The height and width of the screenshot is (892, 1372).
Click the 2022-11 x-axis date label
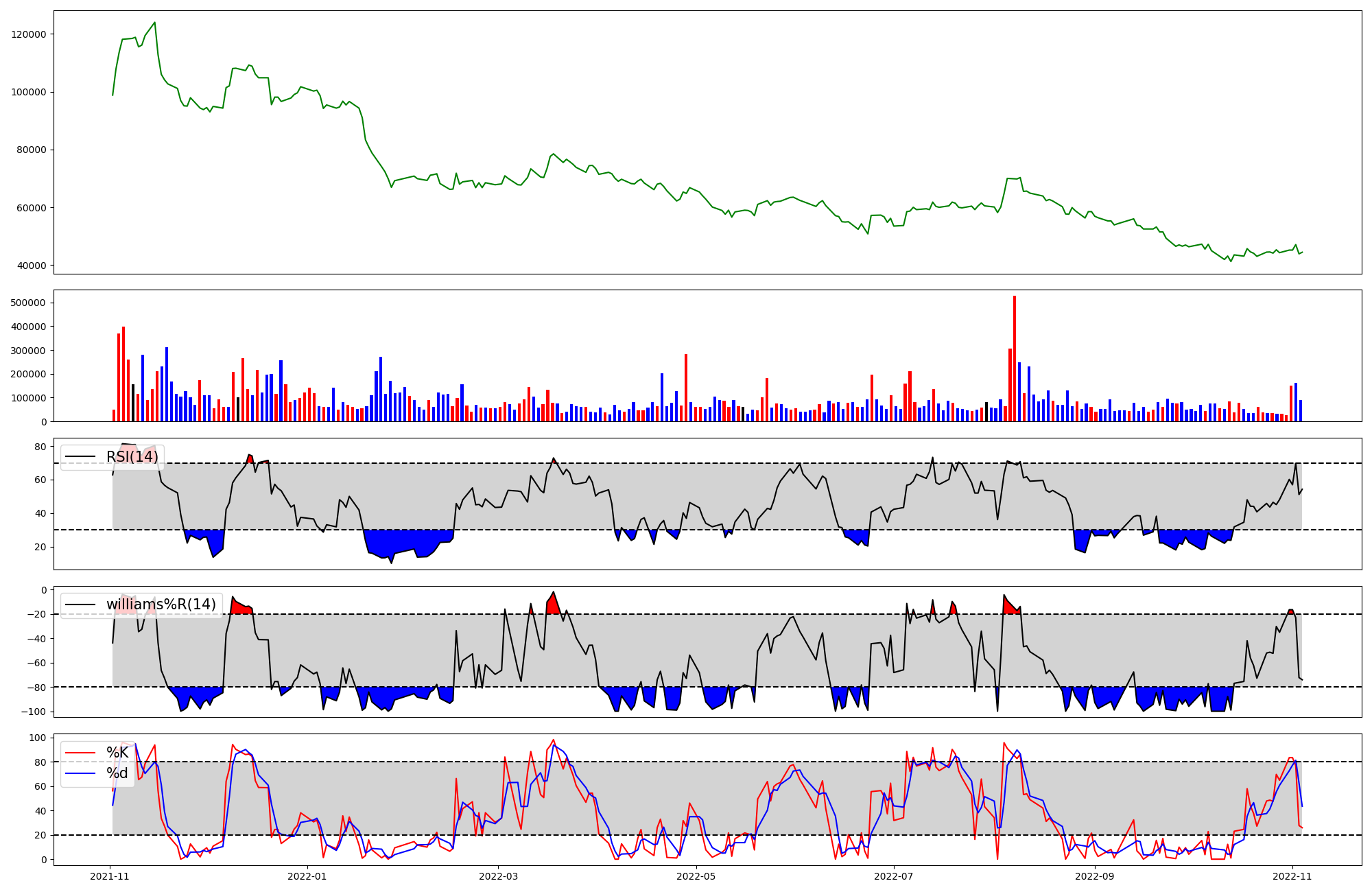pos(1292,876)
